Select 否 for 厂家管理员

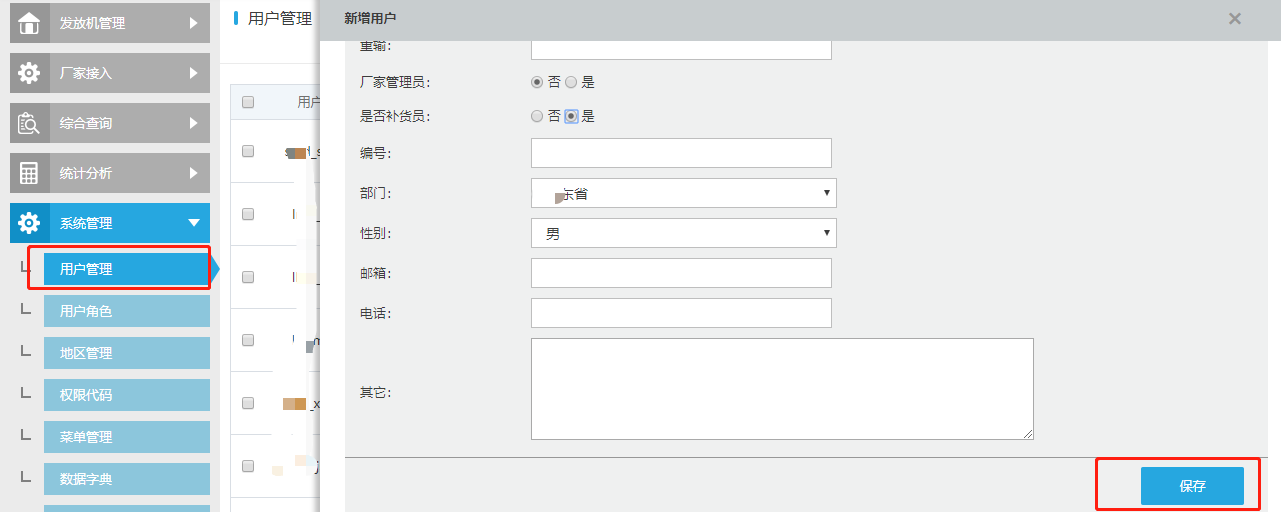coord(537,82)
